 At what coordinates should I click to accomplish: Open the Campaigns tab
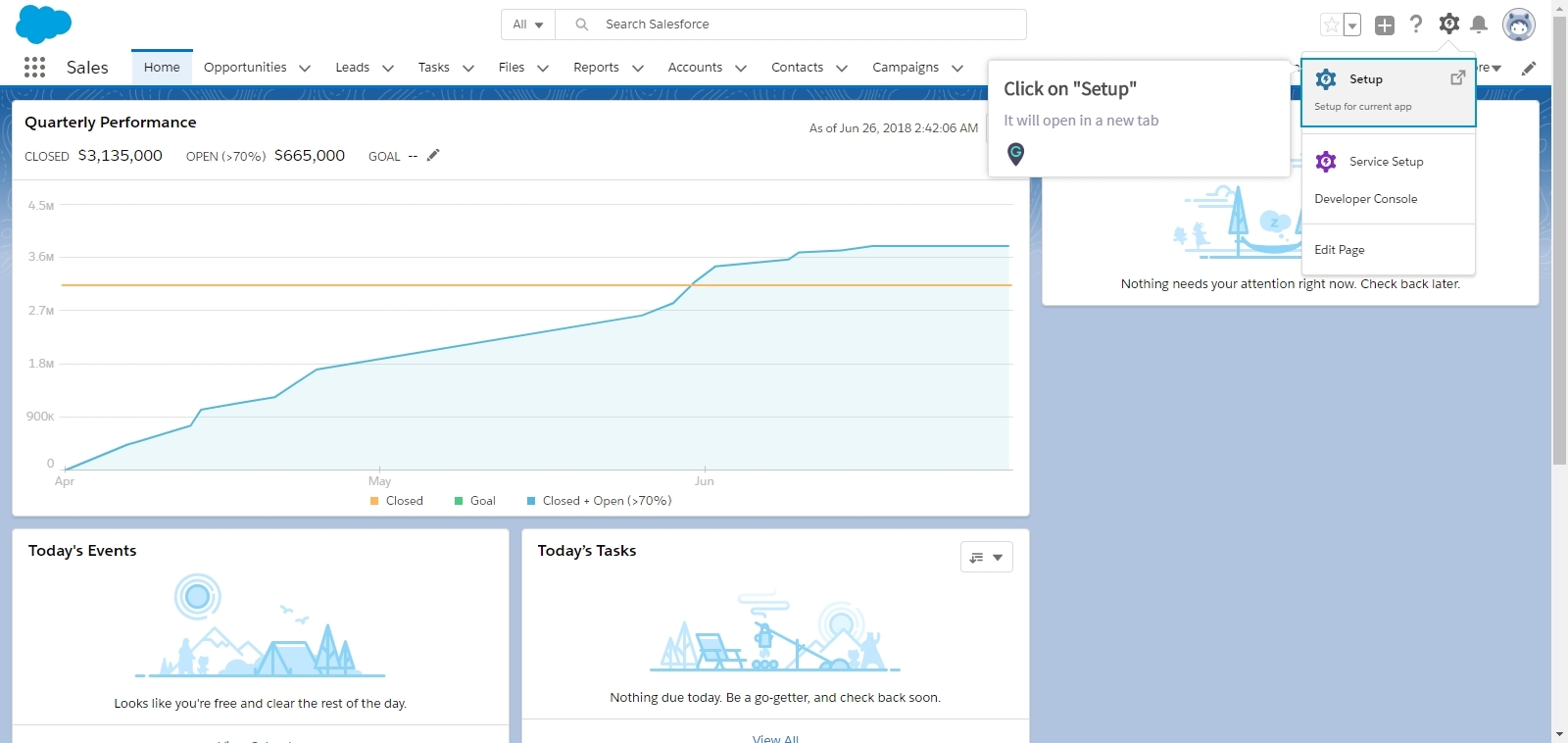pos(906,68)
